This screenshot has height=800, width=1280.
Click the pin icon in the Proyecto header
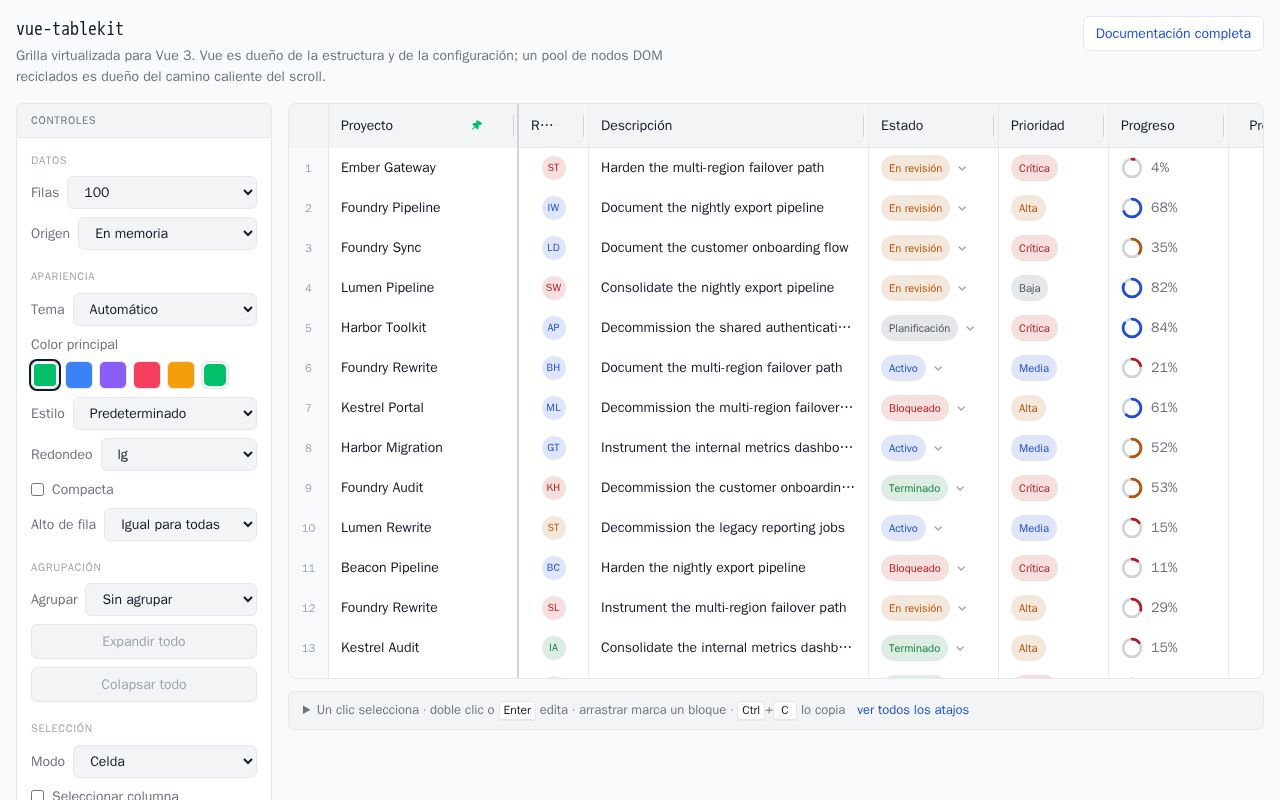(477, 125)
